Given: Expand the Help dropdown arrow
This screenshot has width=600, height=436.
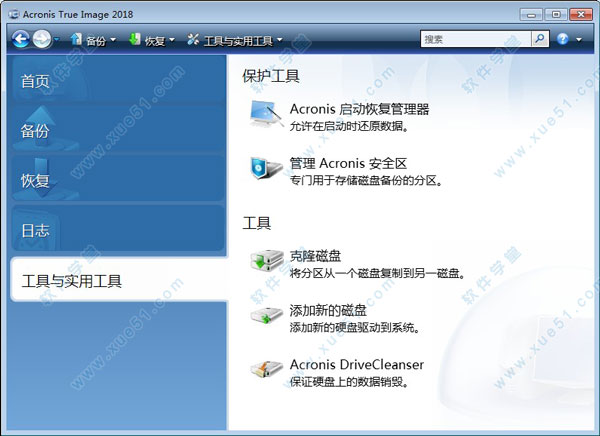Looking at the screenshot, I should [579, 39].
